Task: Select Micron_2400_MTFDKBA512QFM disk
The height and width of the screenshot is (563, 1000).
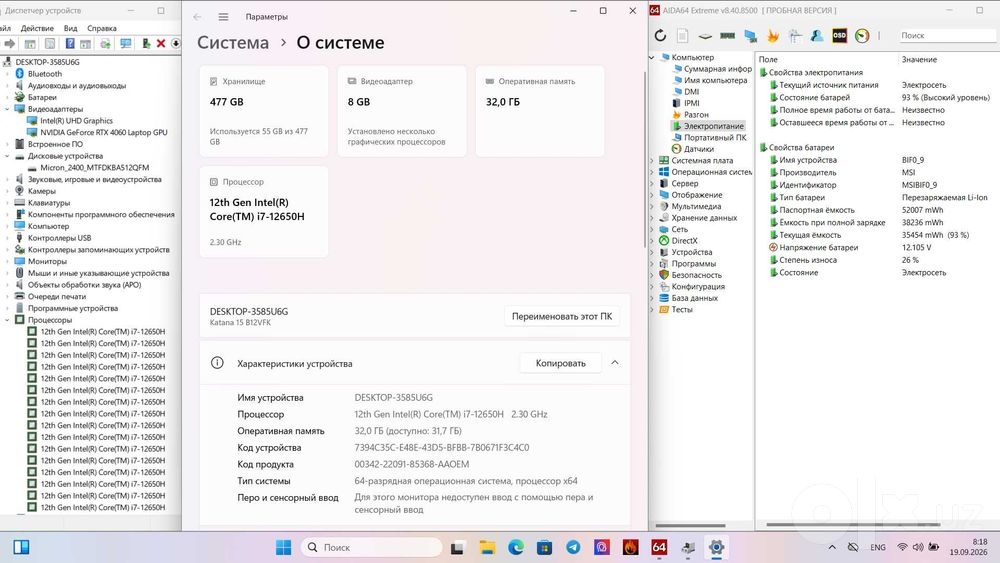Action: pos(94,168)
